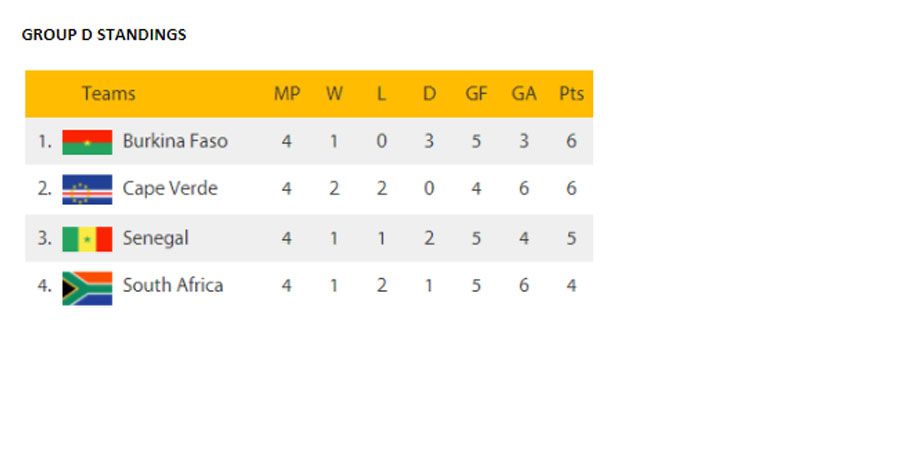Click the Senegal flag icon
The height and width of the screenshot is (450, 900).
click(x=87, y=238)
